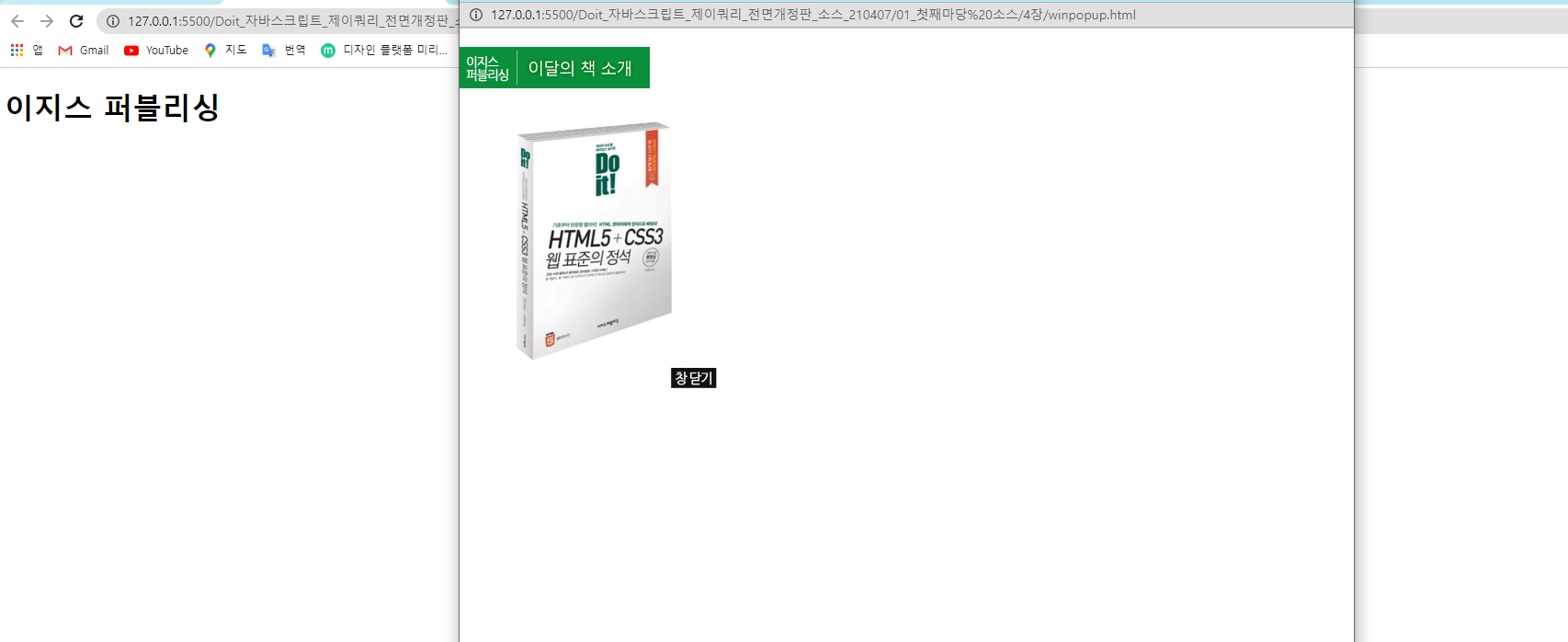View site info icon in main address bar

(x=113, y=21)
